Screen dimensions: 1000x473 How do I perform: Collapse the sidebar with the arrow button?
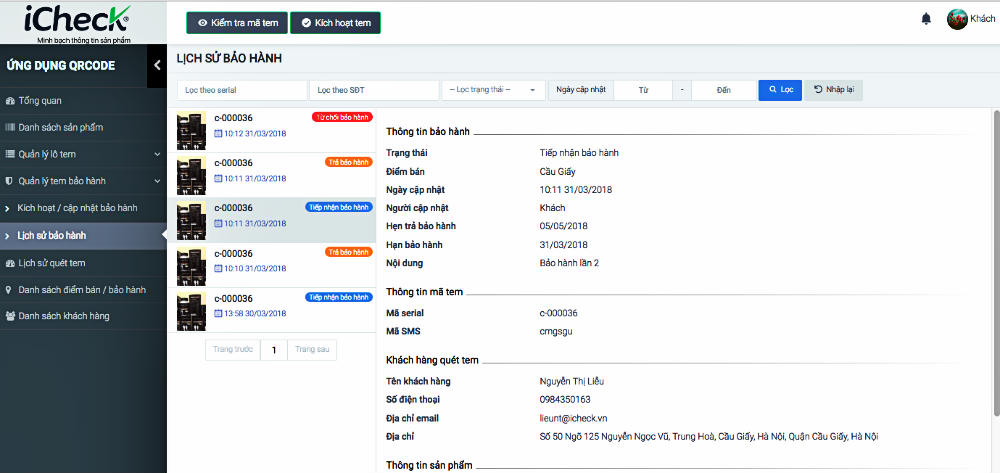pyautogui.click(x=157, y=66)
